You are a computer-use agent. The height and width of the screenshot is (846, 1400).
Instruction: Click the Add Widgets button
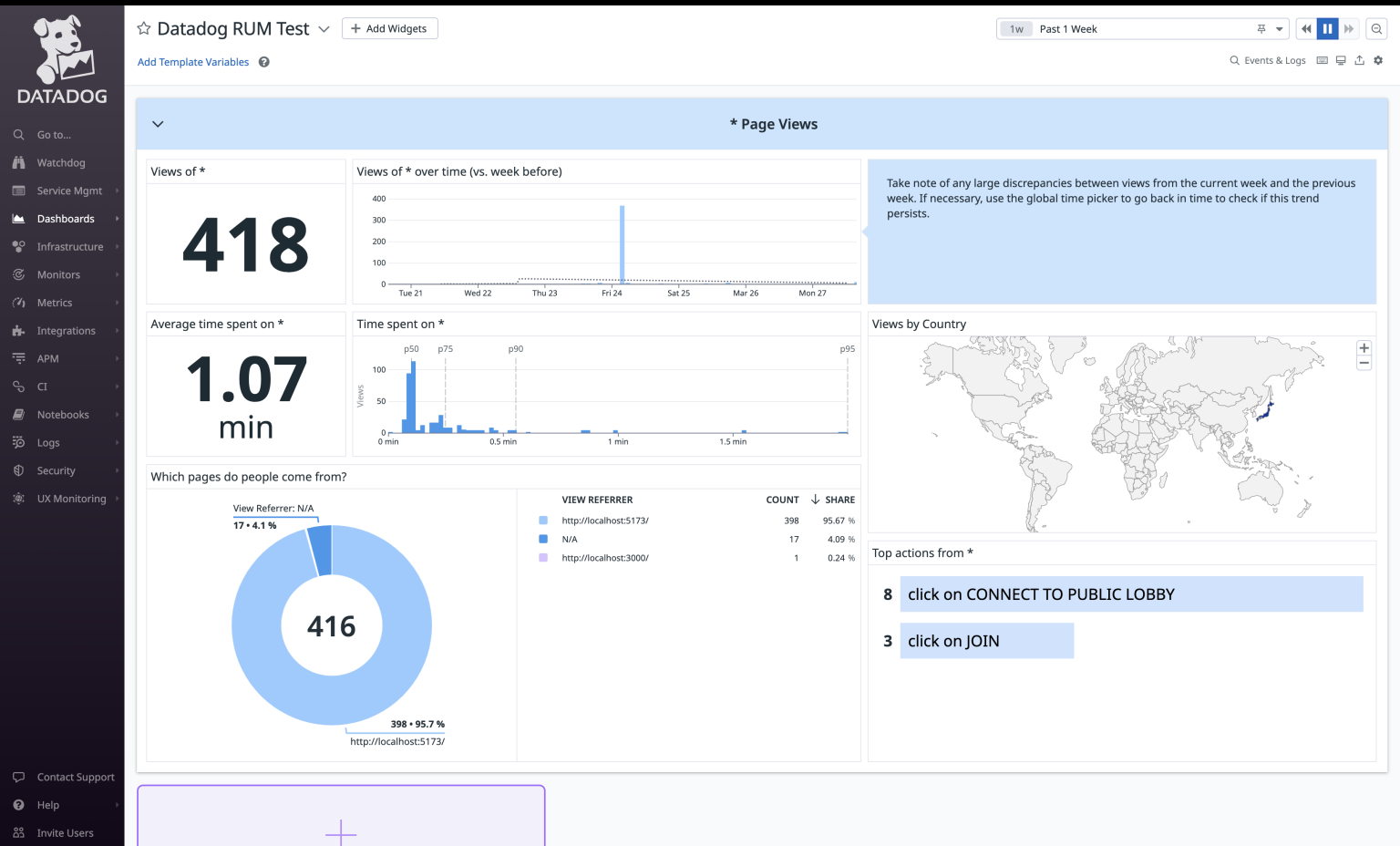tap(390, 28)
